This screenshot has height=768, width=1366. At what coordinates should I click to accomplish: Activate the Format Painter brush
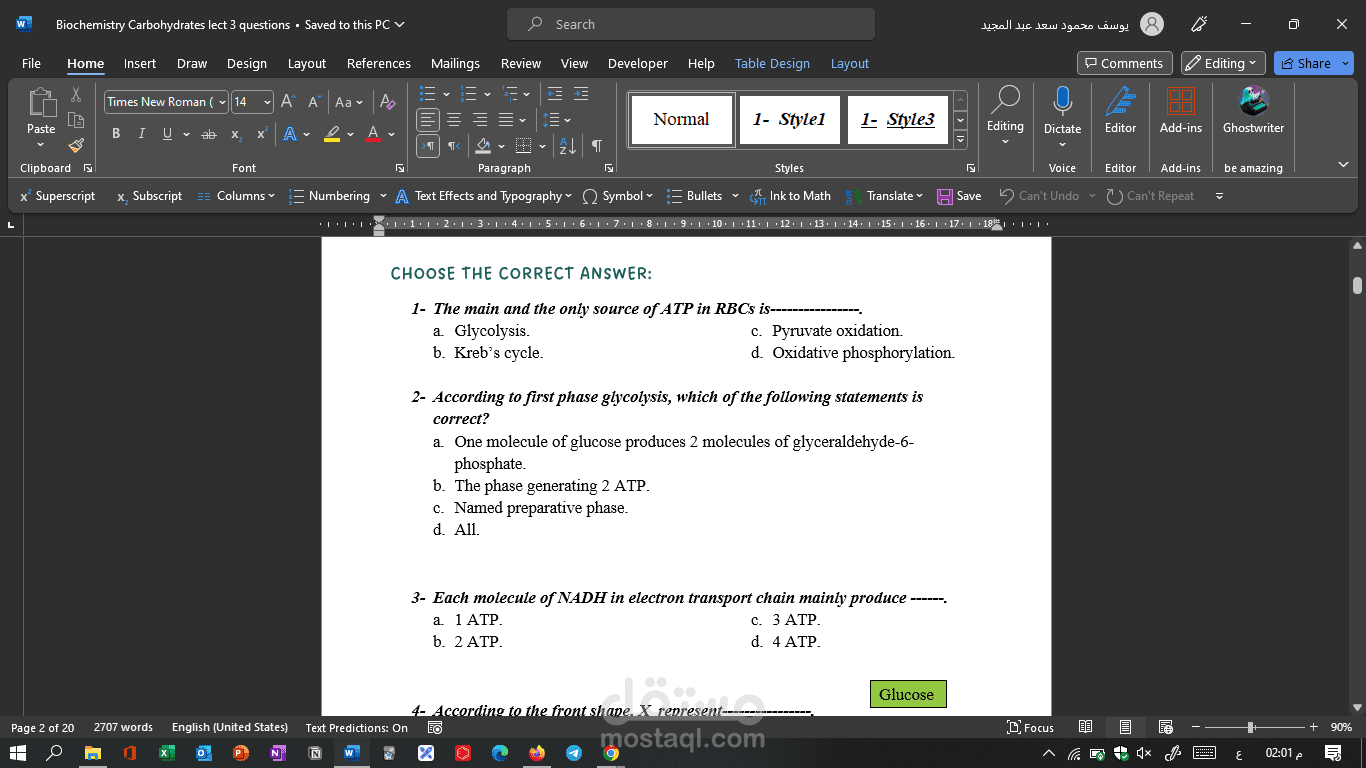[76, 145]
